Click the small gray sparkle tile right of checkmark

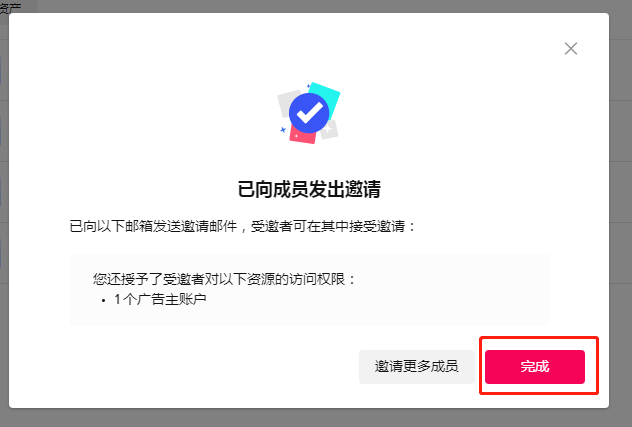pyautogui.click(x=330, y=130)
